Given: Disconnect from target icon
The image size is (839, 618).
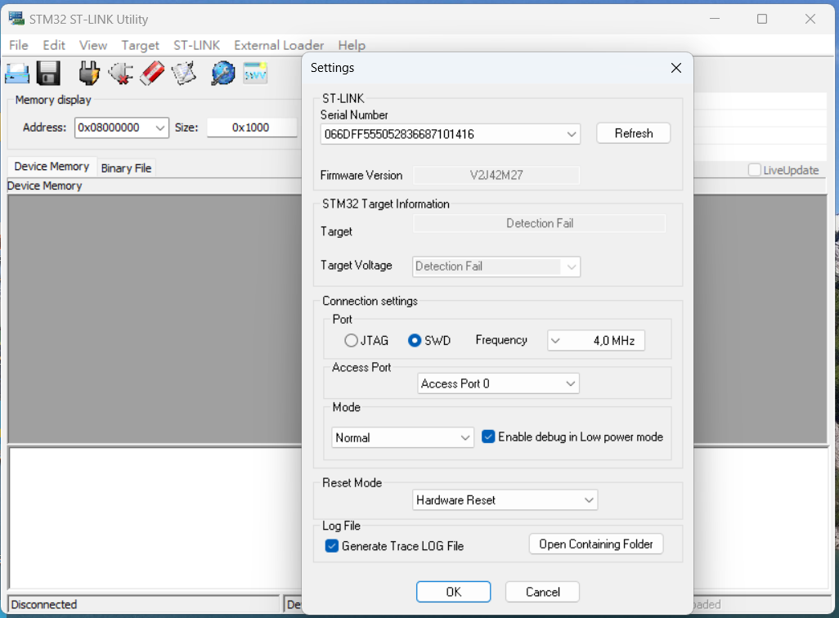Looking at the screenshot, I should [121, 73].
